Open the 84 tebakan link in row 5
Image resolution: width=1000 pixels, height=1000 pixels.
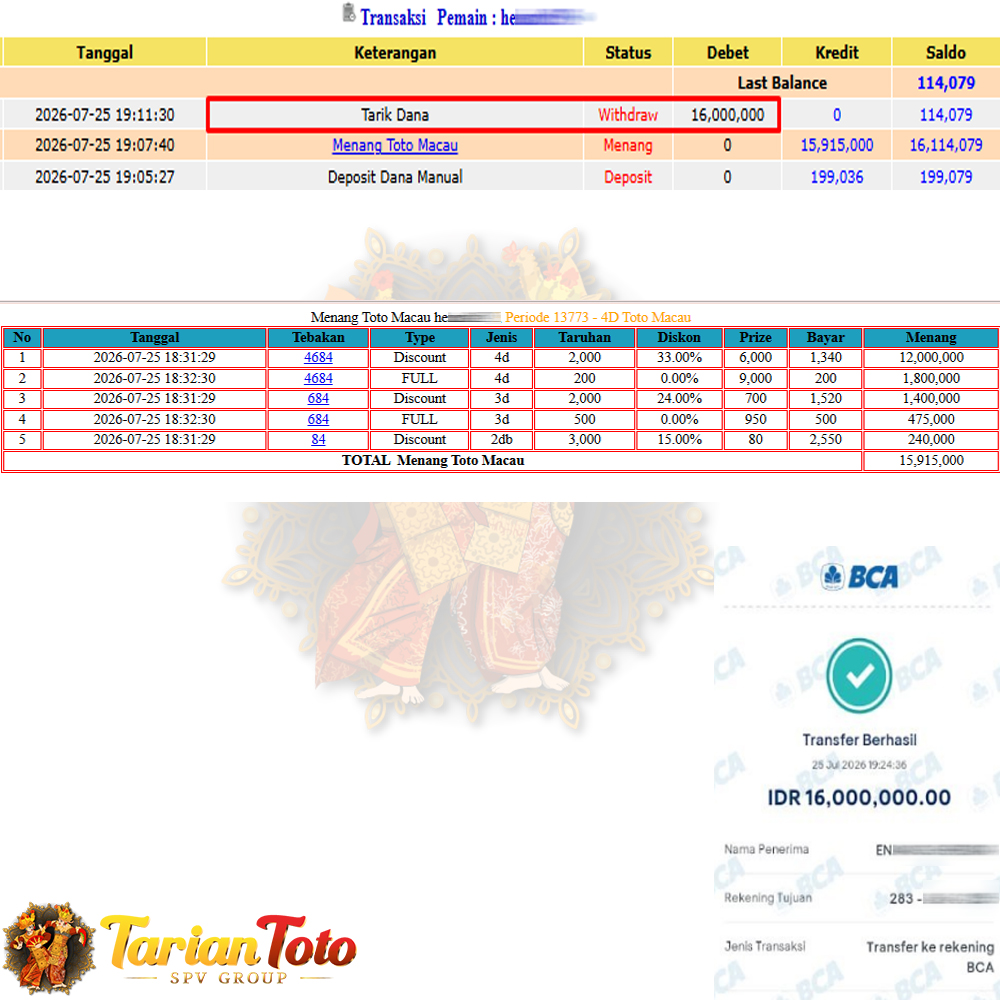click(318, 440)
